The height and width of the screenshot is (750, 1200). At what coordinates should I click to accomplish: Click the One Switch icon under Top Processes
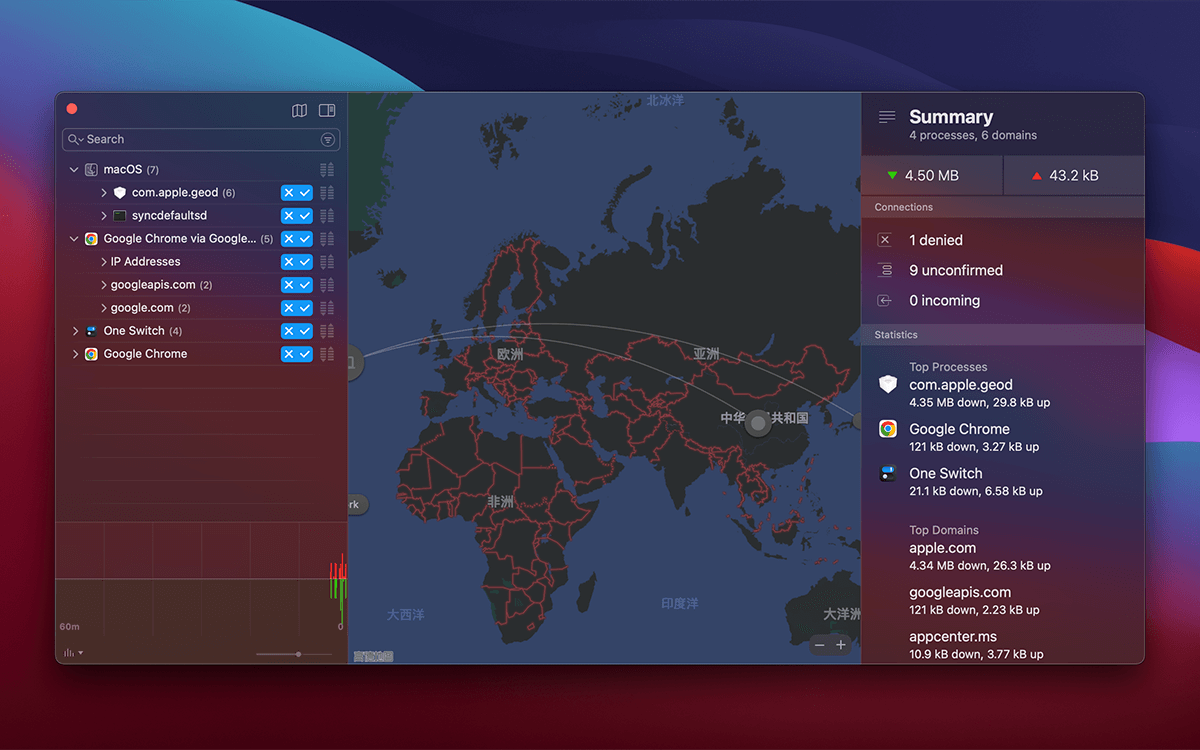point(888,474)
